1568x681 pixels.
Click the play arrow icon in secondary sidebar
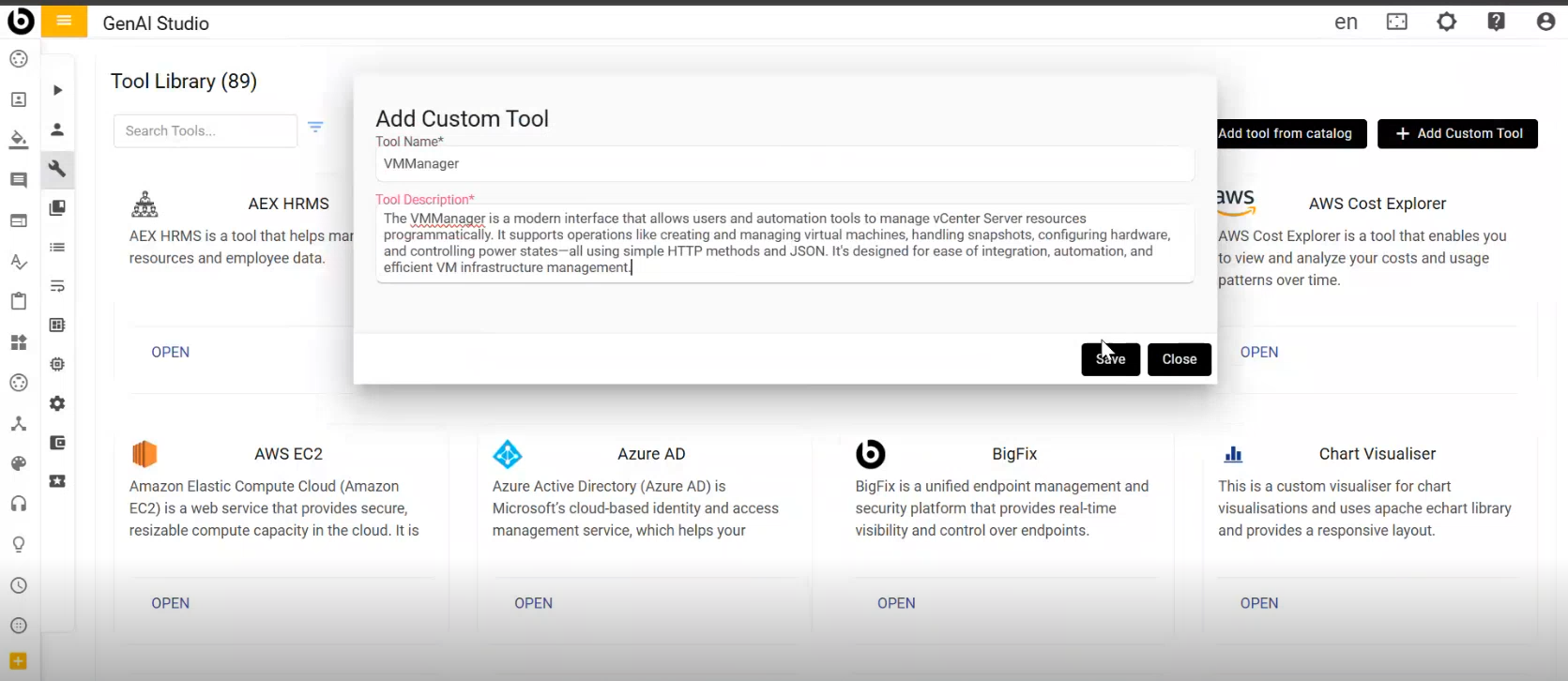(x=58, y=90)
